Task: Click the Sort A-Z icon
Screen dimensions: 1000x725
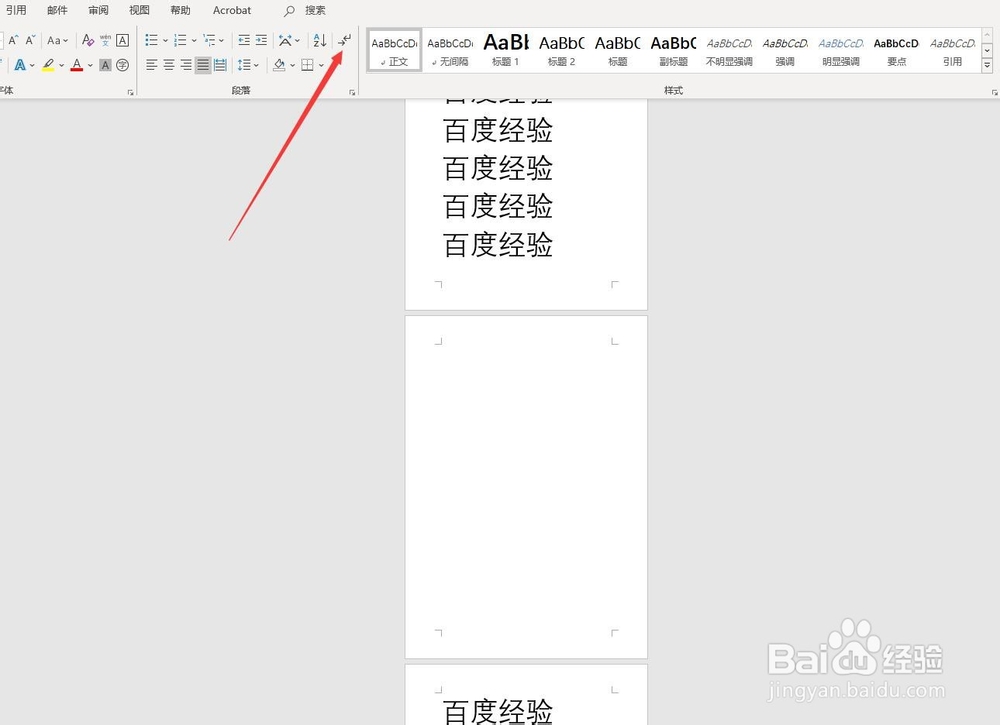Action: point(320,40)
